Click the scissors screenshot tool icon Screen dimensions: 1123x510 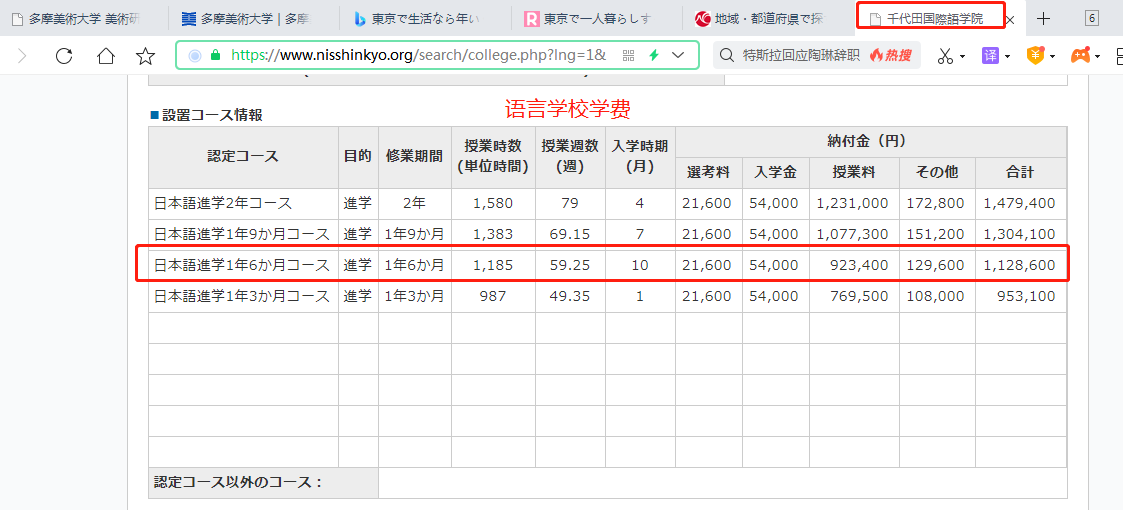[x=945, y=56]
